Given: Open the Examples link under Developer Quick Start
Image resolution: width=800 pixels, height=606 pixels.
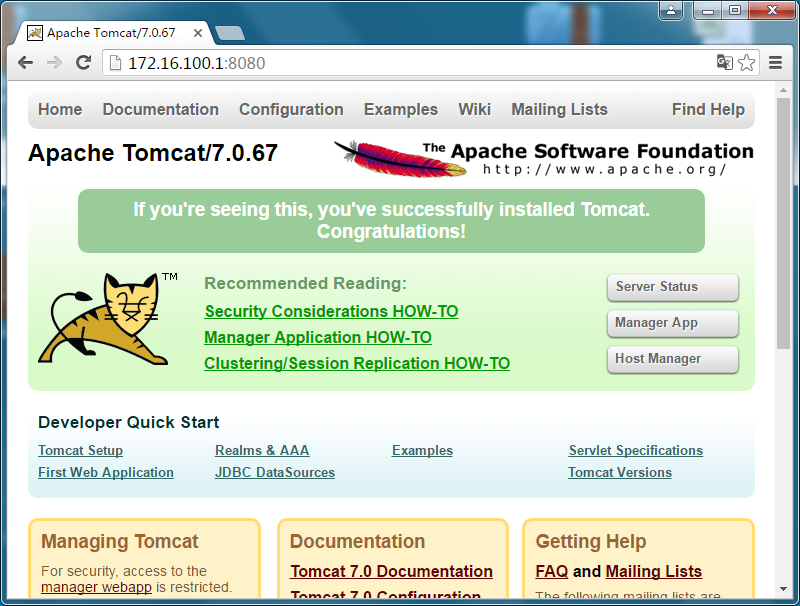Looking at the screenshot, I should 422,450.
